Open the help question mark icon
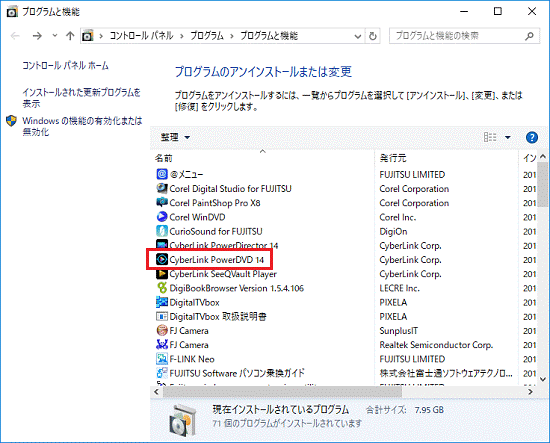The height and width of the screenshot is (443, 550). [532, 137]
